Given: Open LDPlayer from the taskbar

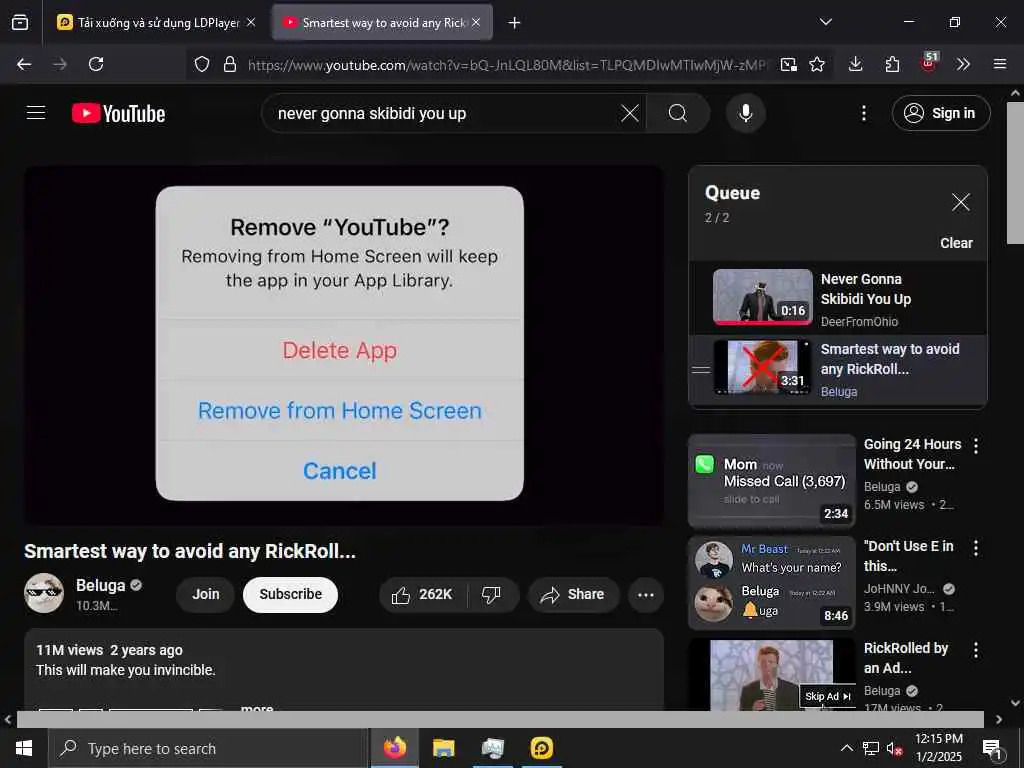Looking at the screenshot, I should click(541, 748).
